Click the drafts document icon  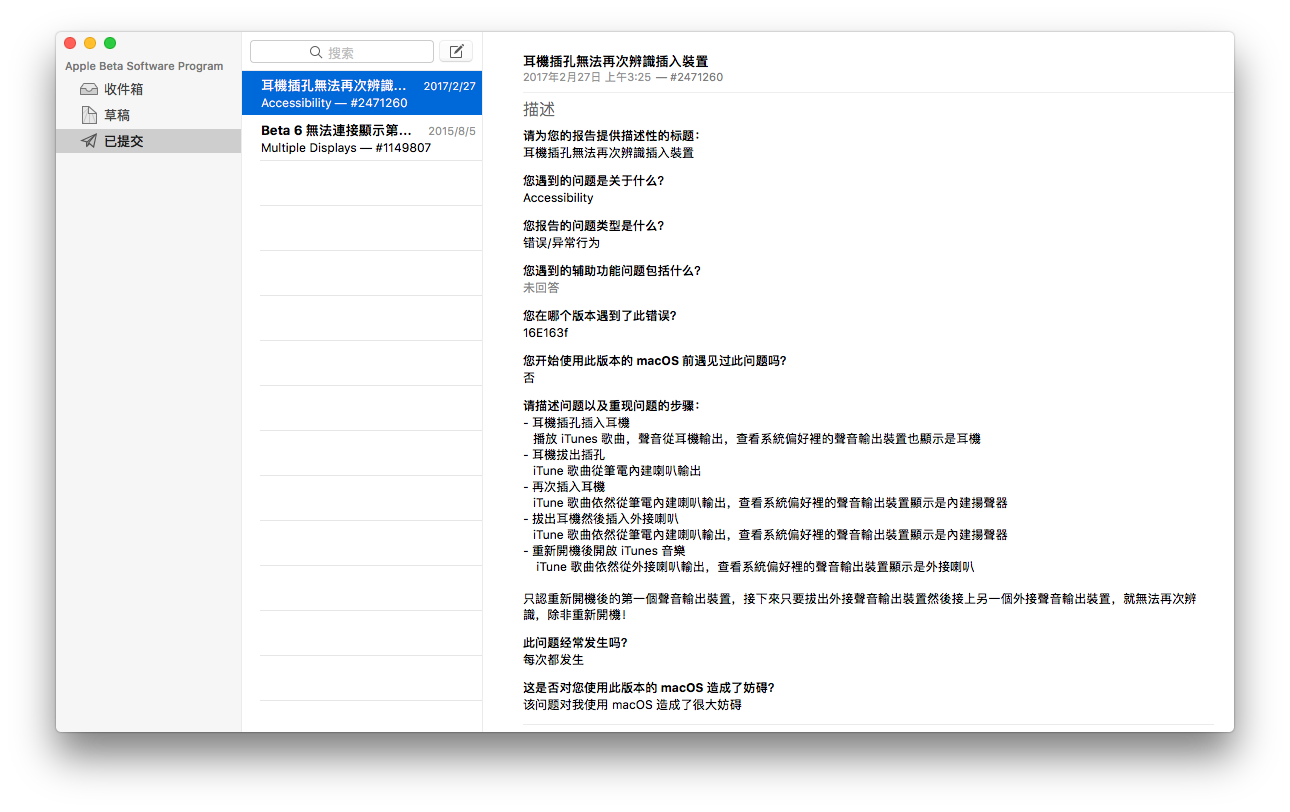tap(89, 115)
